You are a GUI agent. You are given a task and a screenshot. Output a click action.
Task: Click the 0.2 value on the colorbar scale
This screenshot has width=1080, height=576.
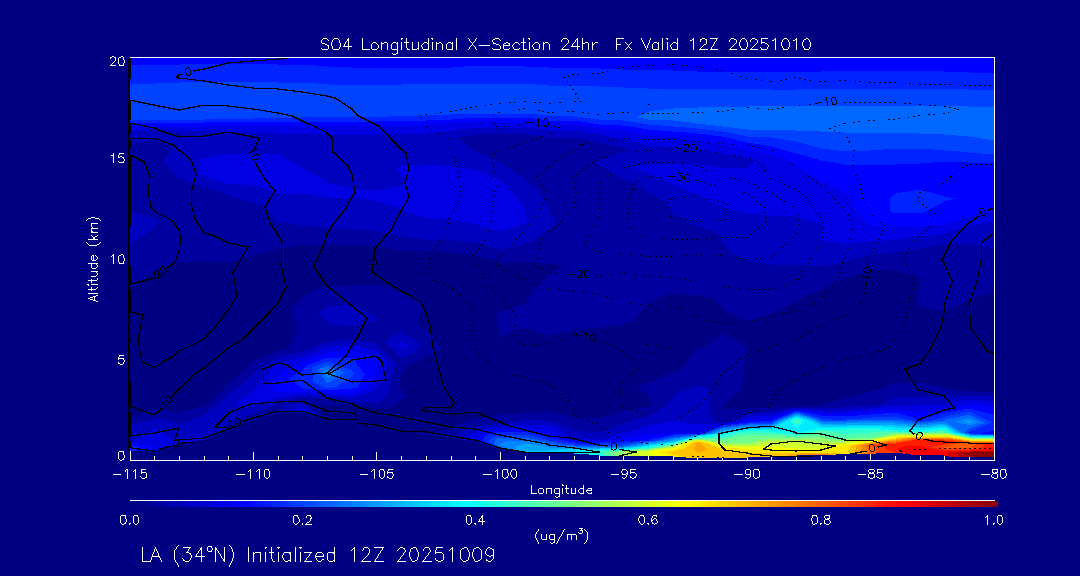302,520
